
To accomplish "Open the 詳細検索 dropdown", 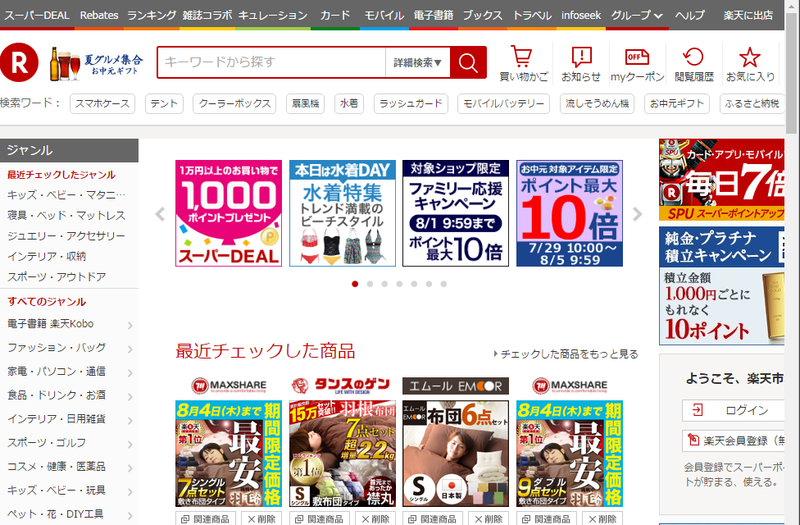I will point(418,63).
